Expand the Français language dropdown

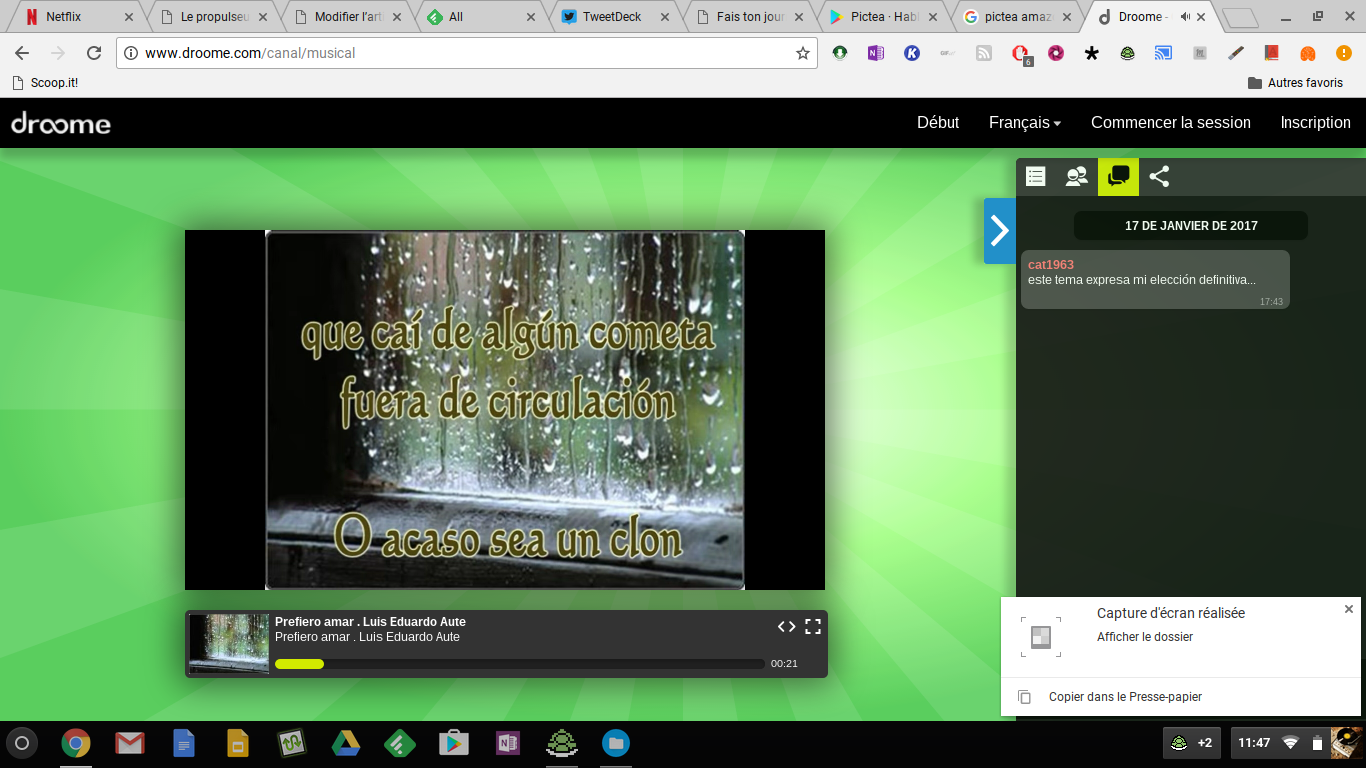point(1025,123)
